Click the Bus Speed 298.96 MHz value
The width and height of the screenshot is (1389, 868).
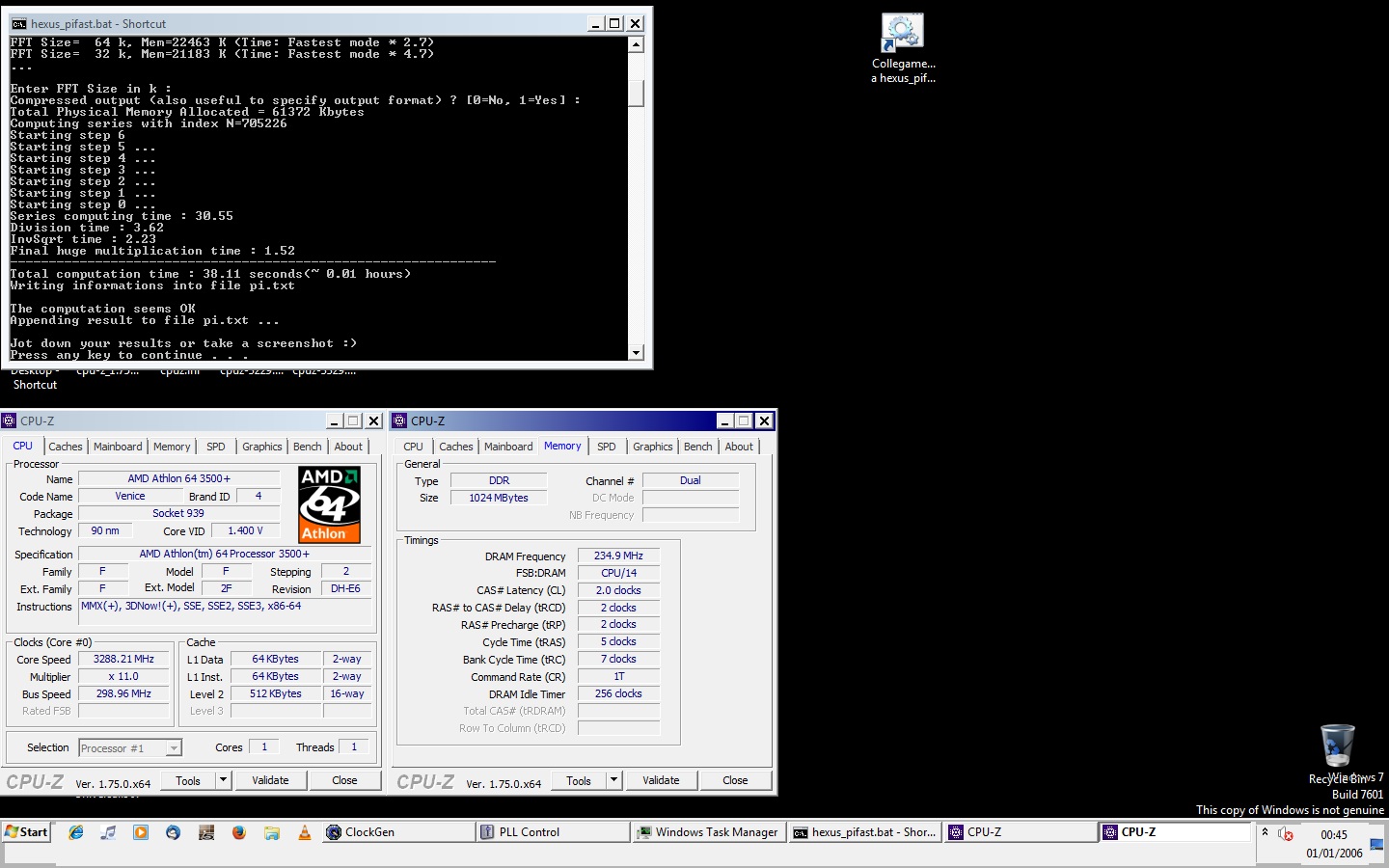[x=123, y=693]
